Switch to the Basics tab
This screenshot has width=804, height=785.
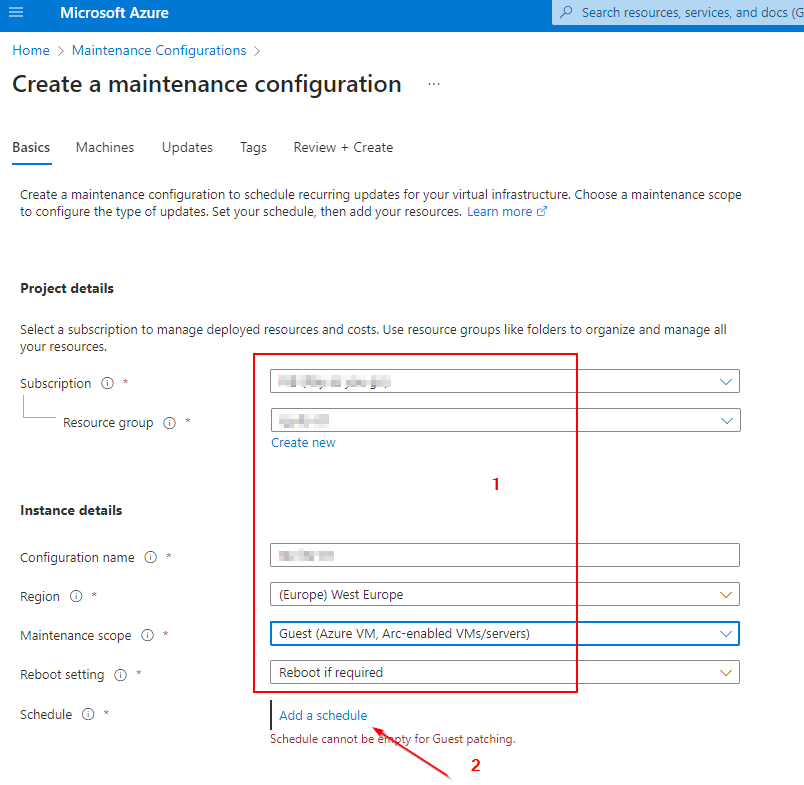(x=31, y=148)
